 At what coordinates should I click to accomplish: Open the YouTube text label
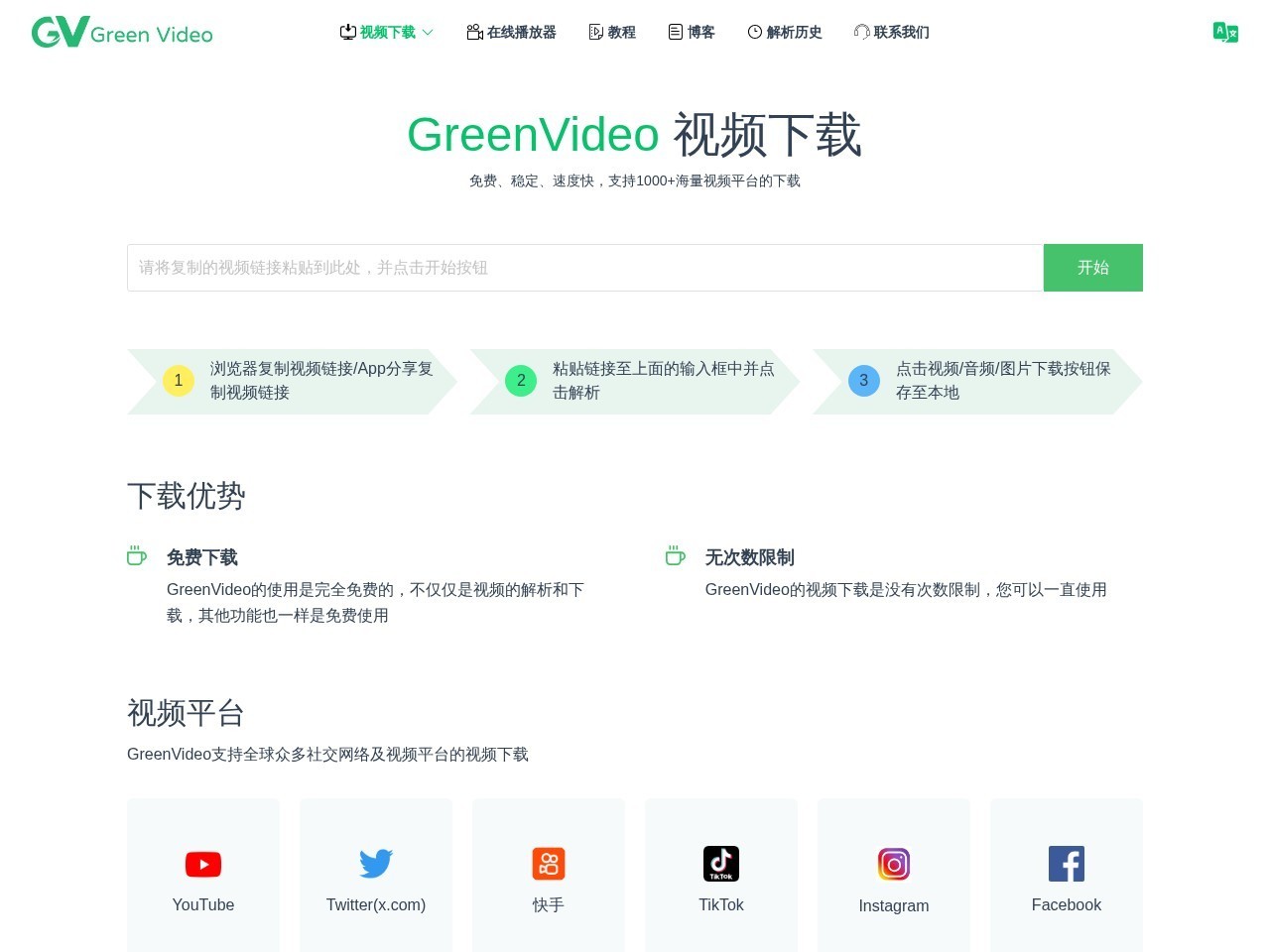pyautogui.click(x=203, y=904)
